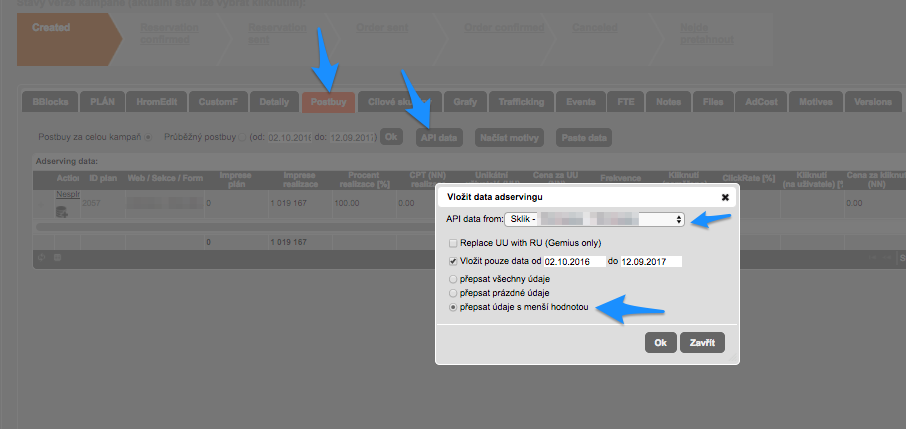The width and height of the screenshot is (906, 429).
Task: Click the end date field 12.09.2017 in dialog
Action: tap(650, 261)
